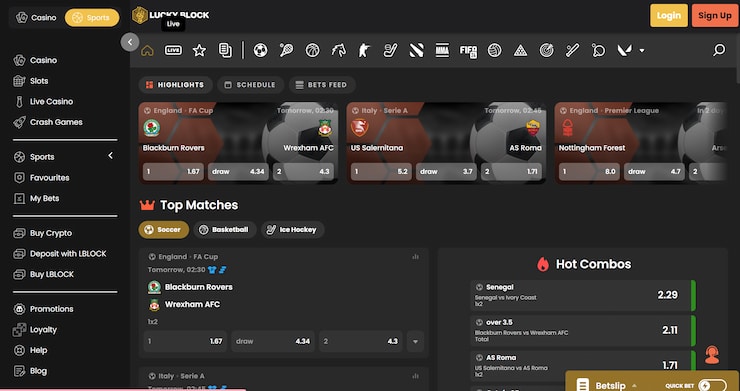
Task: Select the baseball bat sport icon
Action: (x=572, y=50)
